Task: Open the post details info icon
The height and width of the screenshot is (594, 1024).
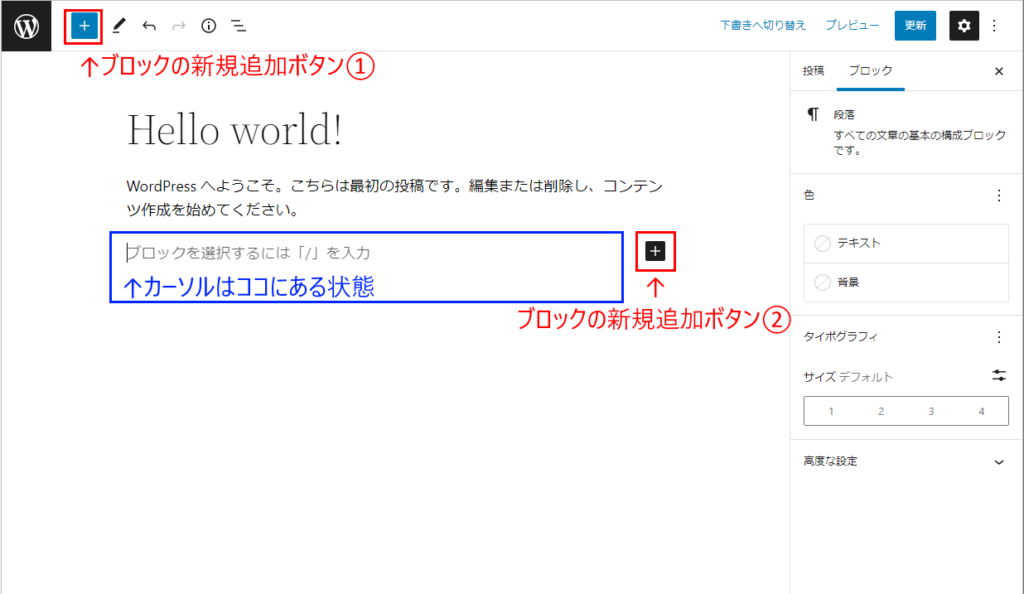Action: click(x=208, y=26)
